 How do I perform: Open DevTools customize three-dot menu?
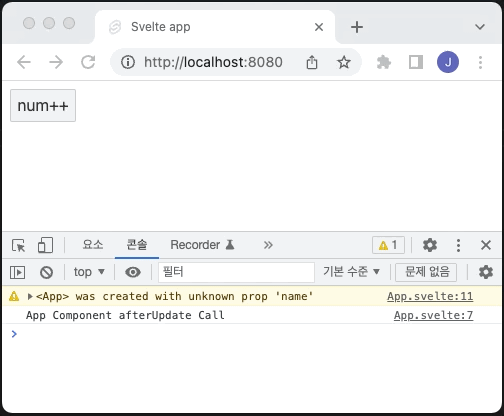pyautogui.click(x=458, y=245)
